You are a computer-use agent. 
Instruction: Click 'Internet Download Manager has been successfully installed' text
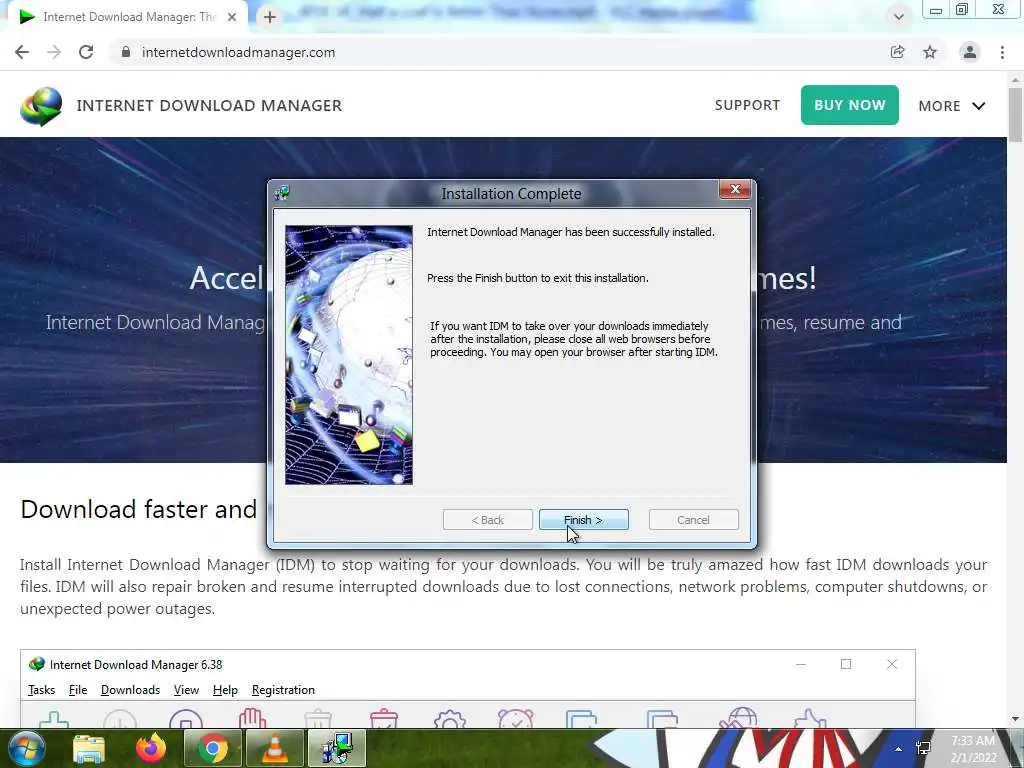(571, 232)
